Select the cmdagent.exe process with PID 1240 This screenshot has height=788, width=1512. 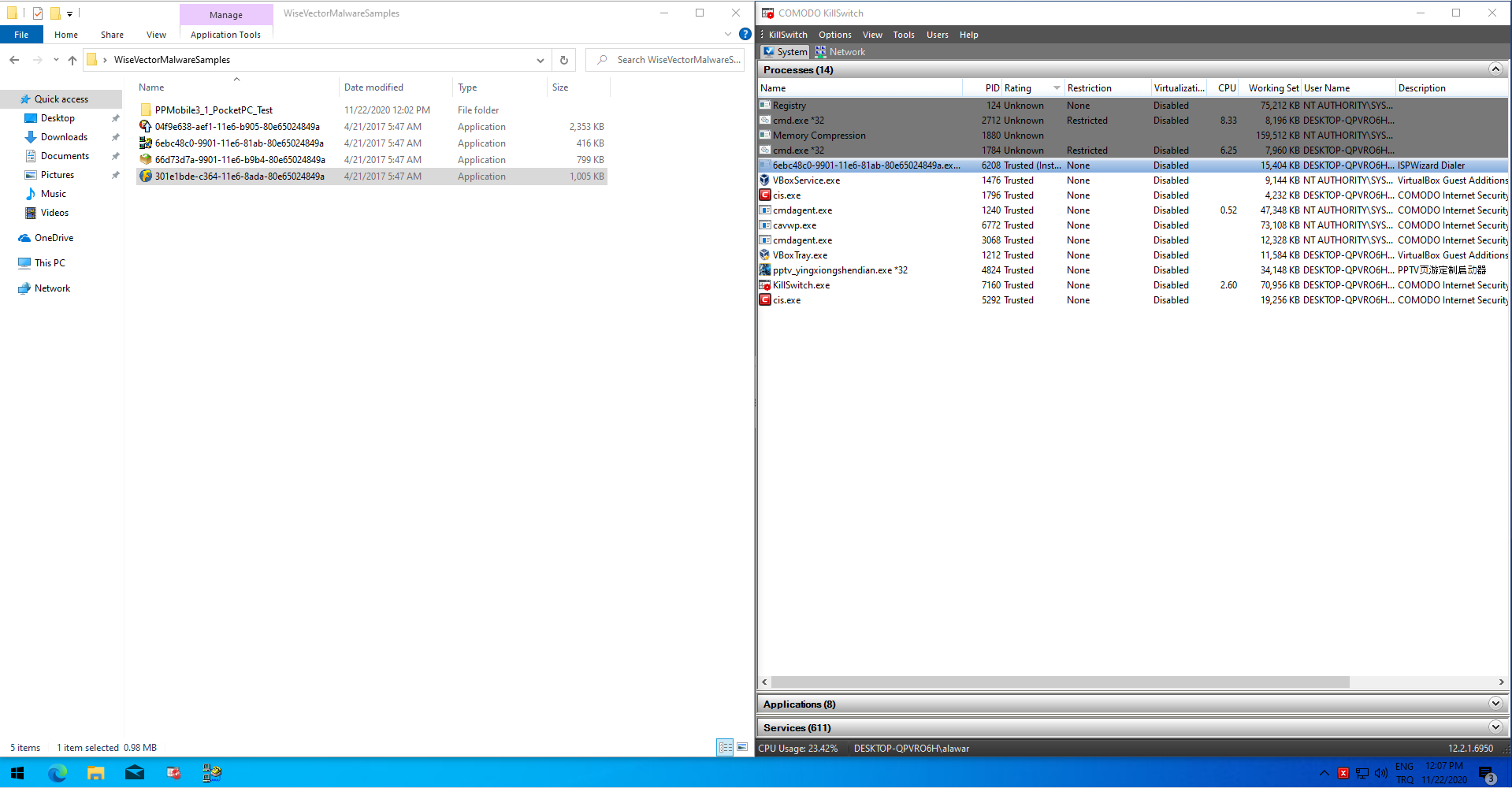1133,210
